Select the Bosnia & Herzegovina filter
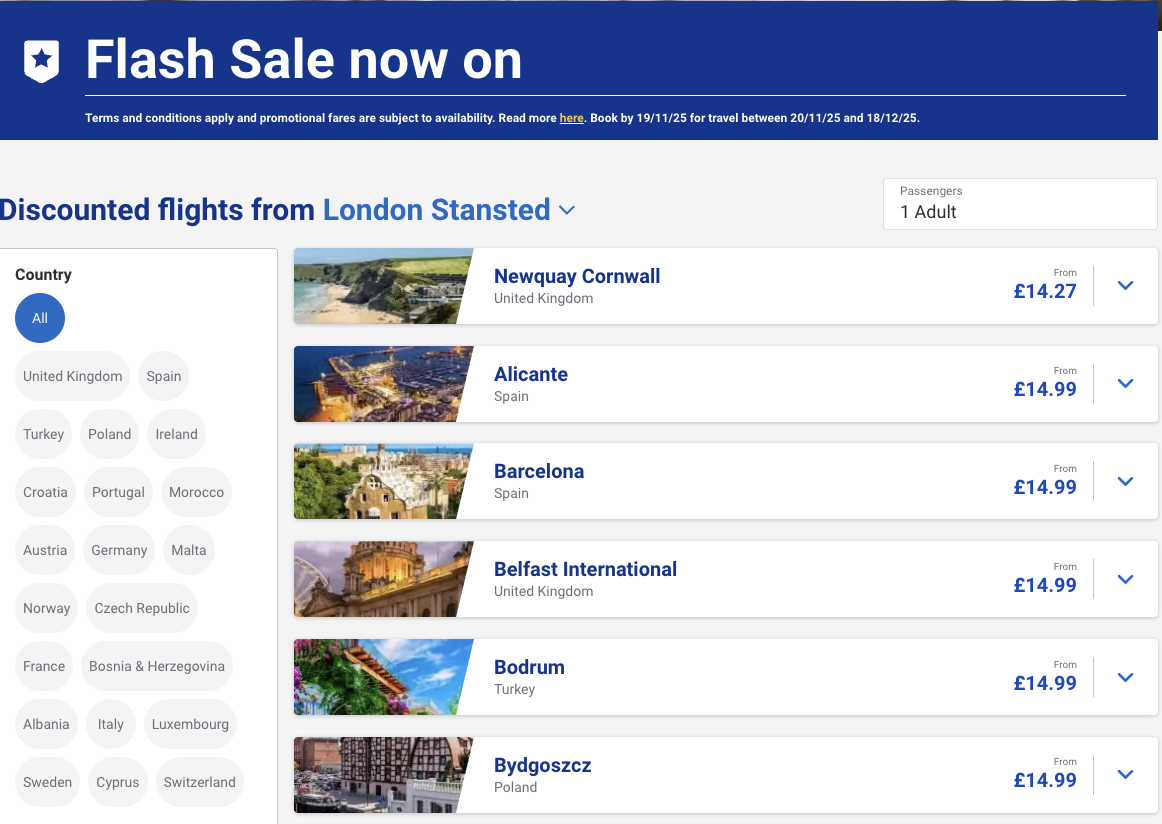This screenshot has height=824, width=1162. [156, 665]
